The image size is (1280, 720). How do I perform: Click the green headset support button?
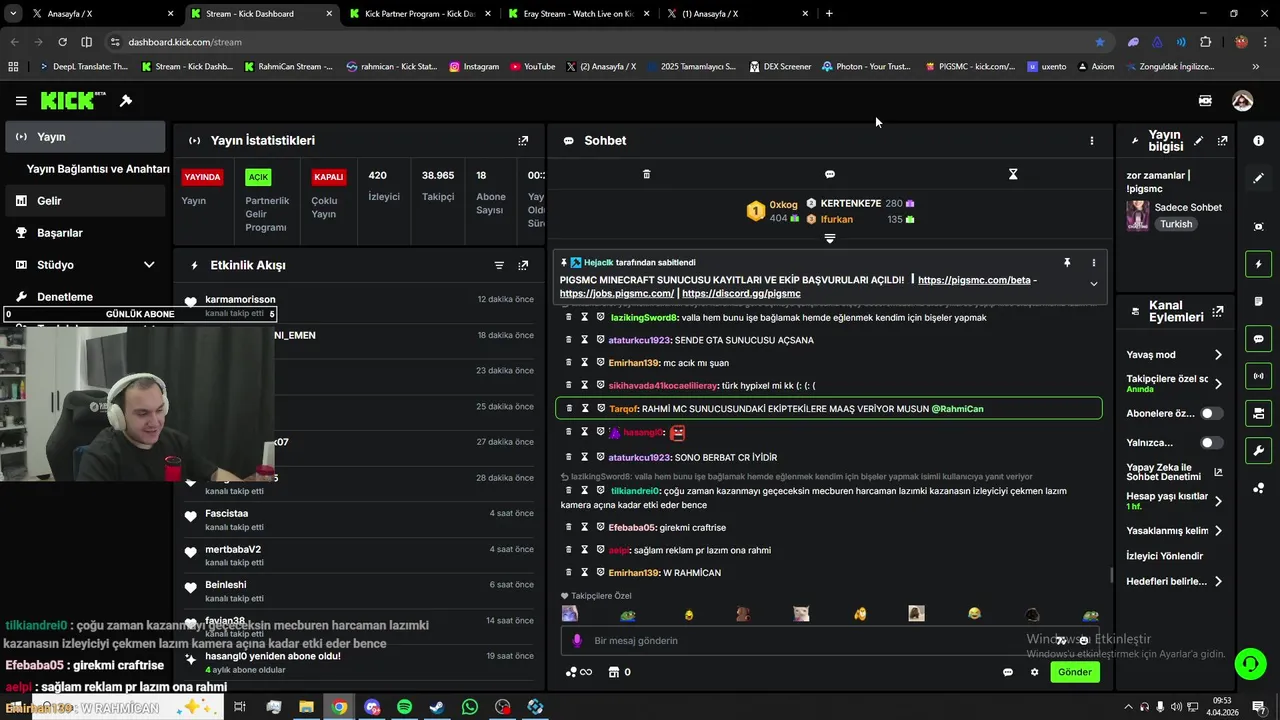click(1249, 664)
